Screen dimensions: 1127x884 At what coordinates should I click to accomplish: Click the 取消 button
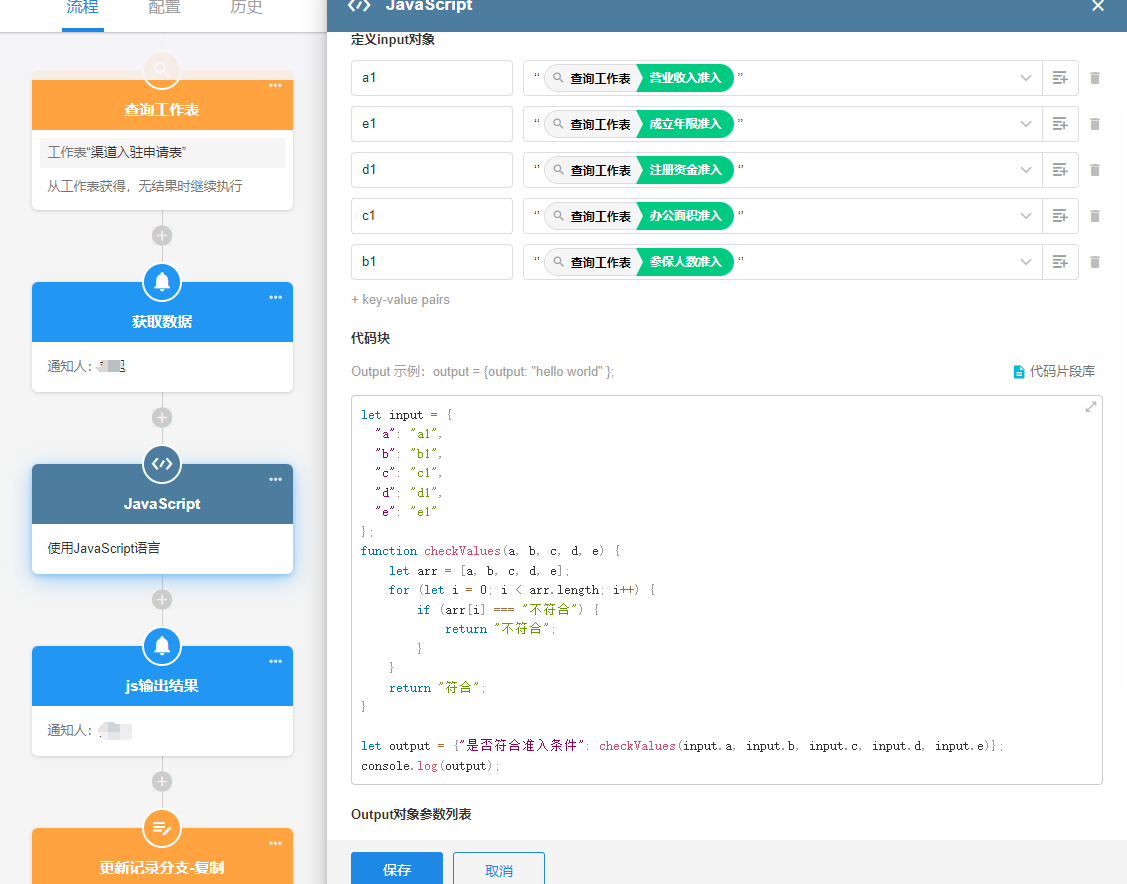click(499, 869)
